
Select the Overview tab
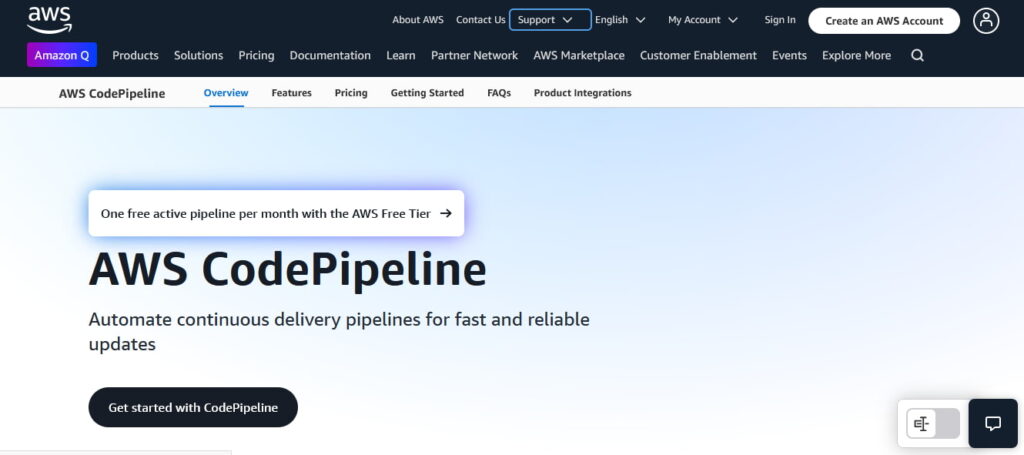click(x=226, y=93)
